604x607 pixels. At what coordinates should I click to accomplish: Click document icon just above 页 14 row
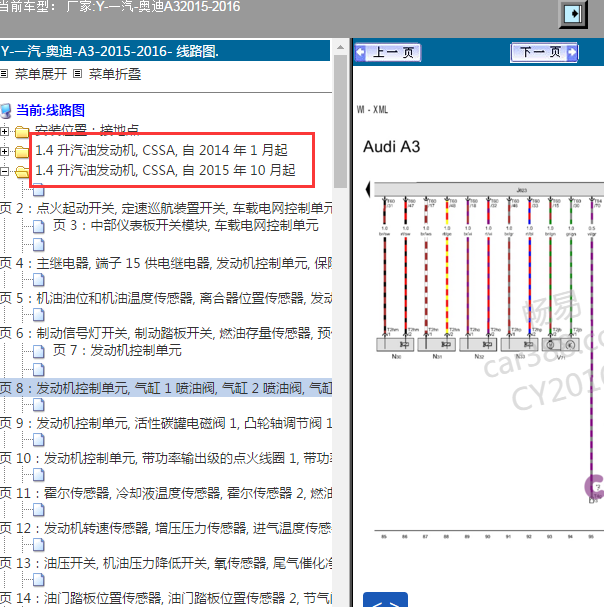tap(39, 580)
